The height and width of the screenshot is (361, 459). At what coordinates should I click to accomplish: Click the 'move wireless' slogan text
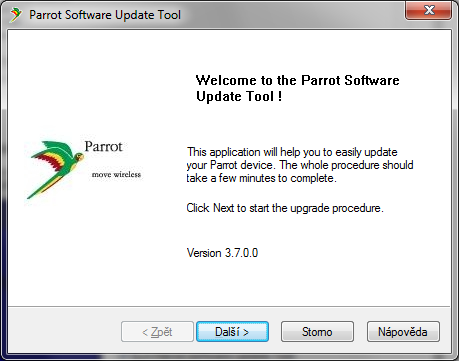(116, 174)
